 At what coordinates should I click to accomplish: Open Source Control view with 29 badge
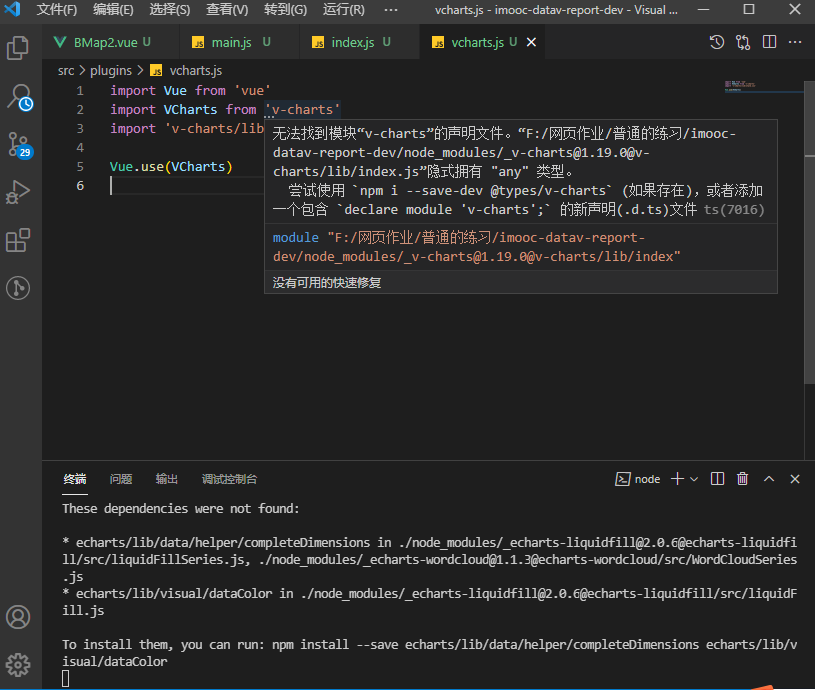(x=18, y=145)
